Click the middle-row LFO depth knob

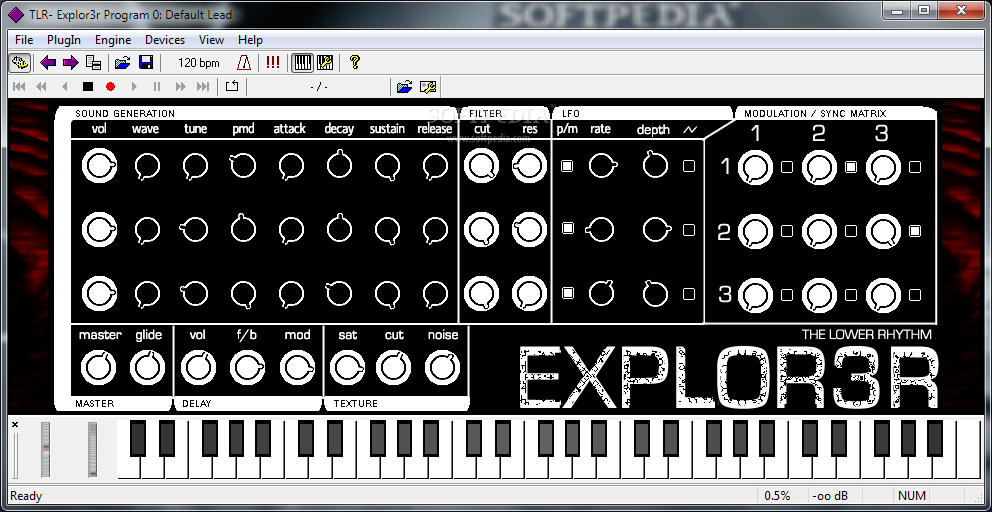click(x=655, y=228)
